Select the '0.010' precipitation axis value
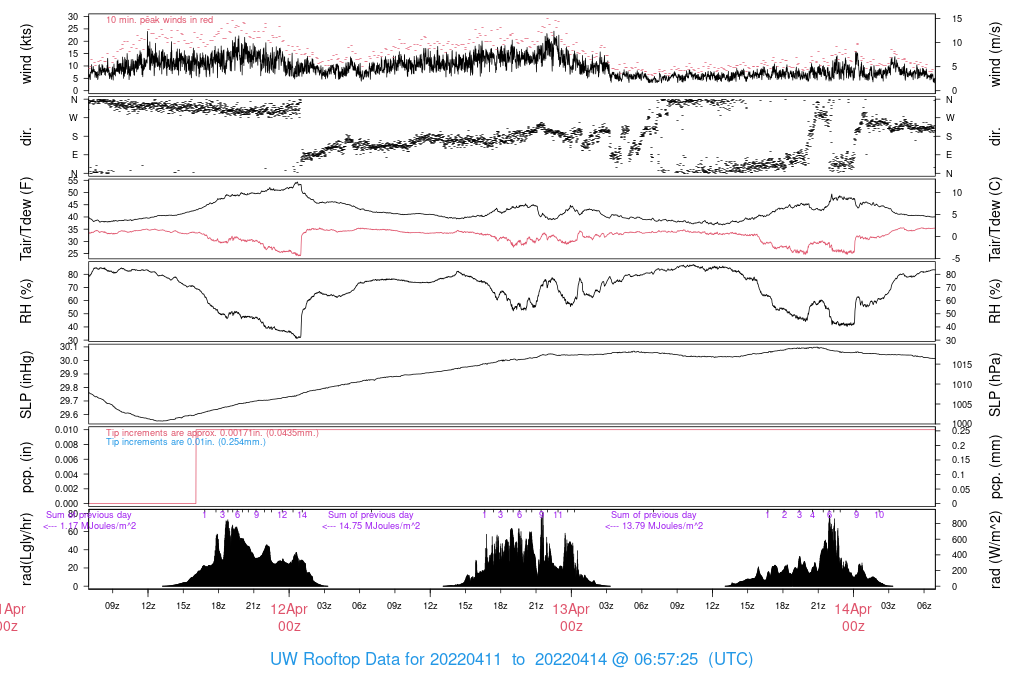The height and width of the screenshot is (700, 1024). point(66,430)
